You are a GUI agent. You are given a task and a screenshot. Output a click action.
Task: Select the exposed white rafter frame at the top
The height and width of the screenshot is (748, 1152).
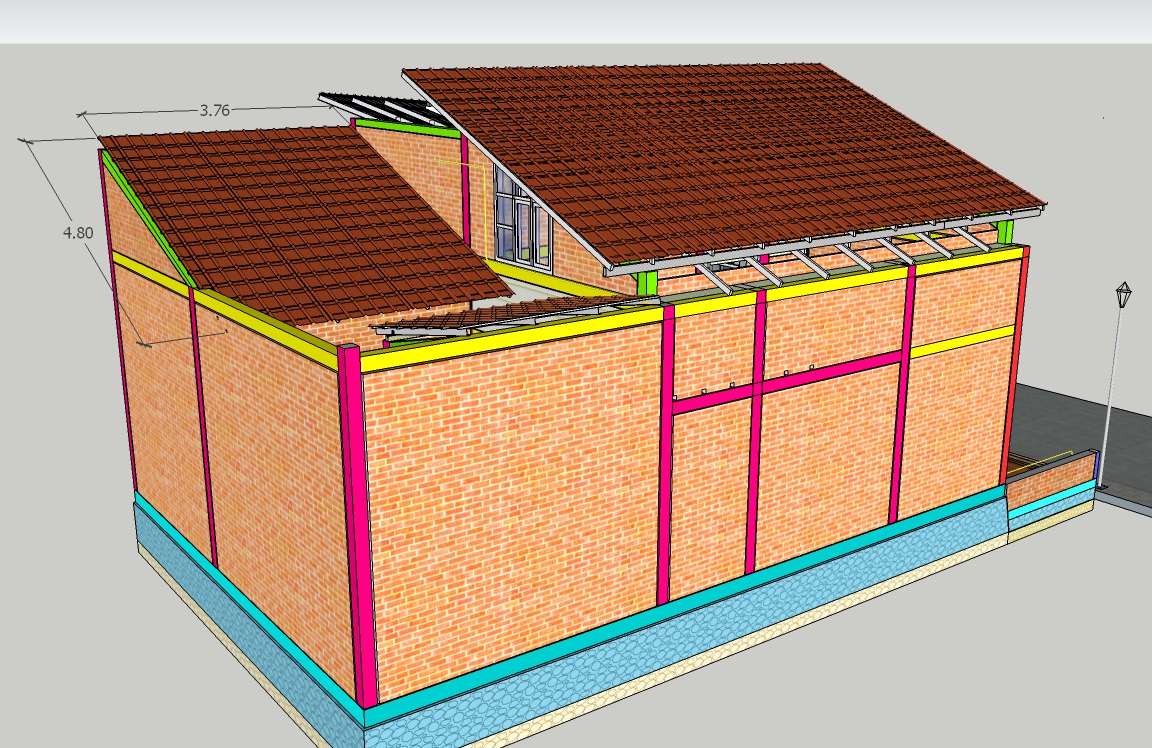(x=380, y=108)
